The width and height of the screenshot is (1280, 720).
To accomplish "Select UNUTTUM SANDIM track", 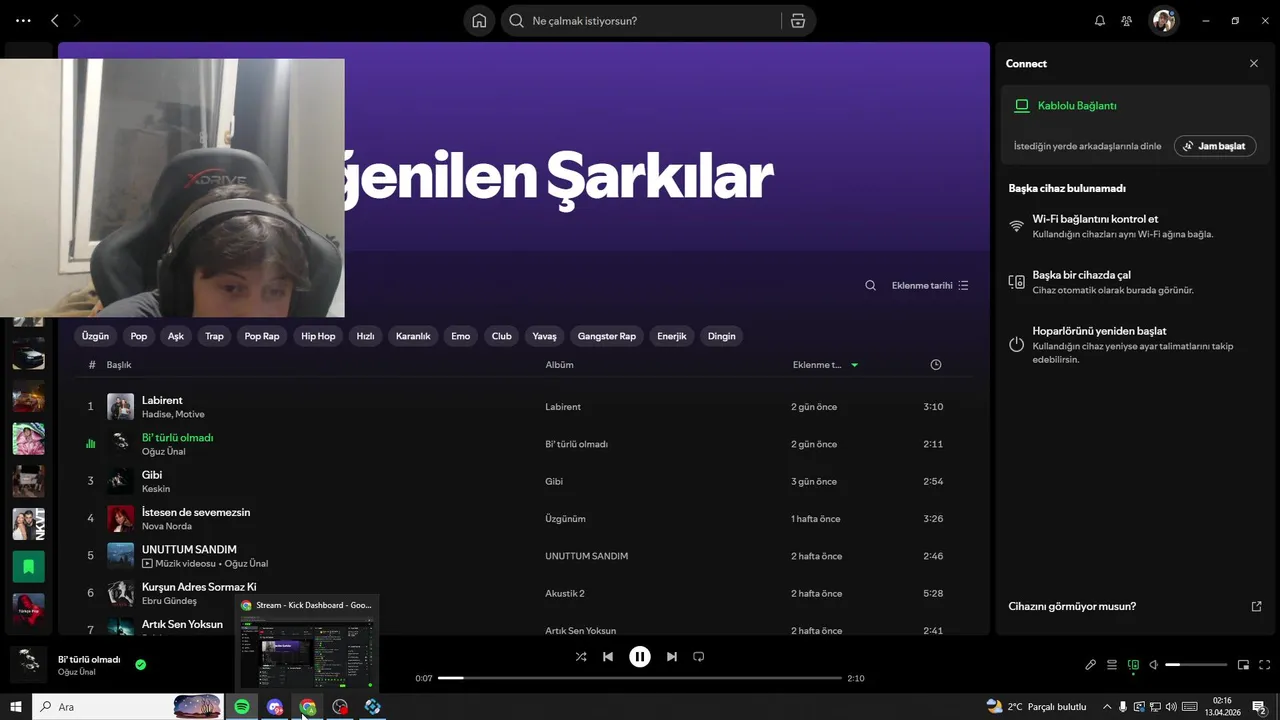I will 189,549.
